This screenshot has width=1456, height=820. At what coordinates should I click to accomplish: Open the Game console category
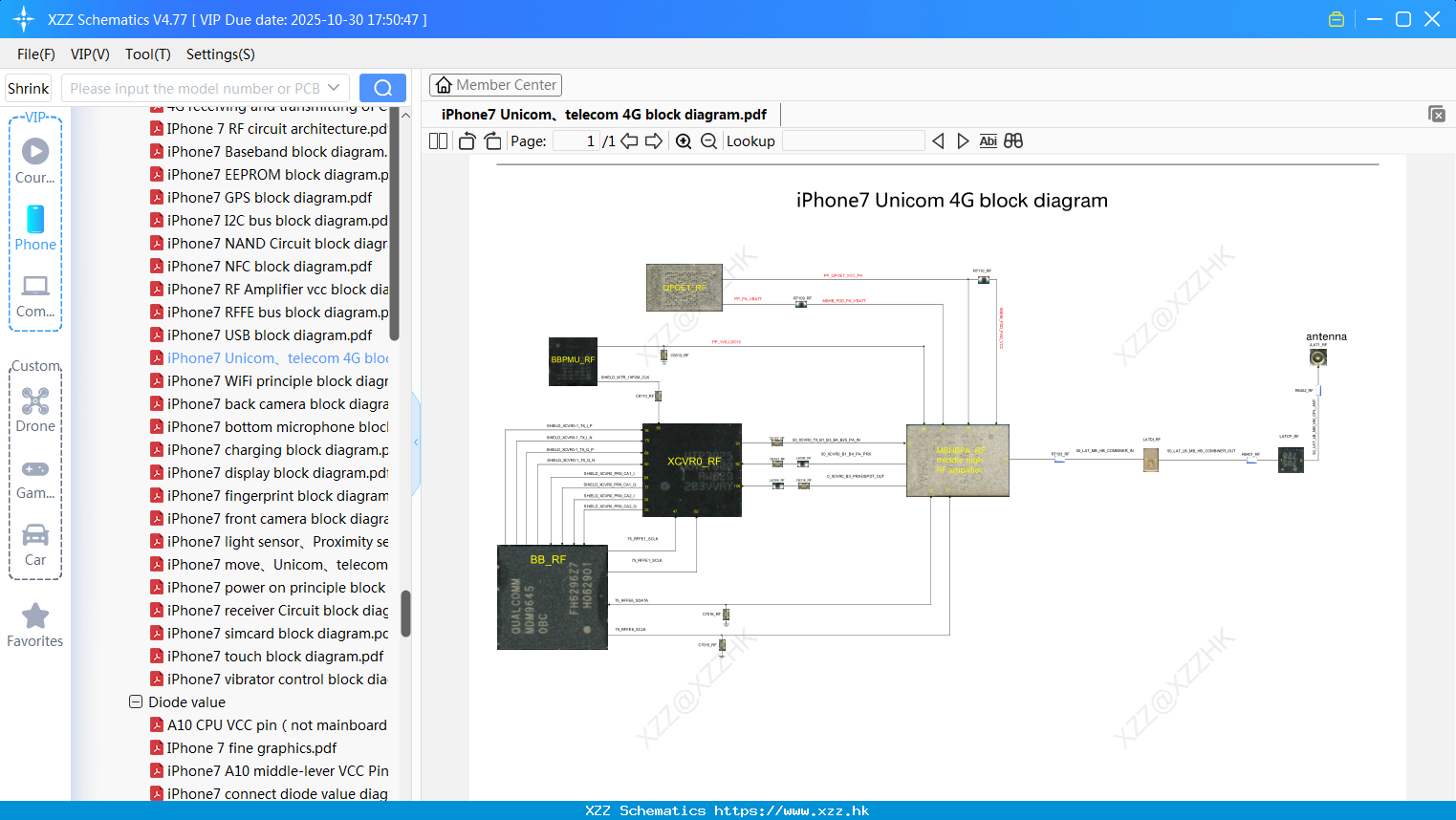click(x=35, y=479)
